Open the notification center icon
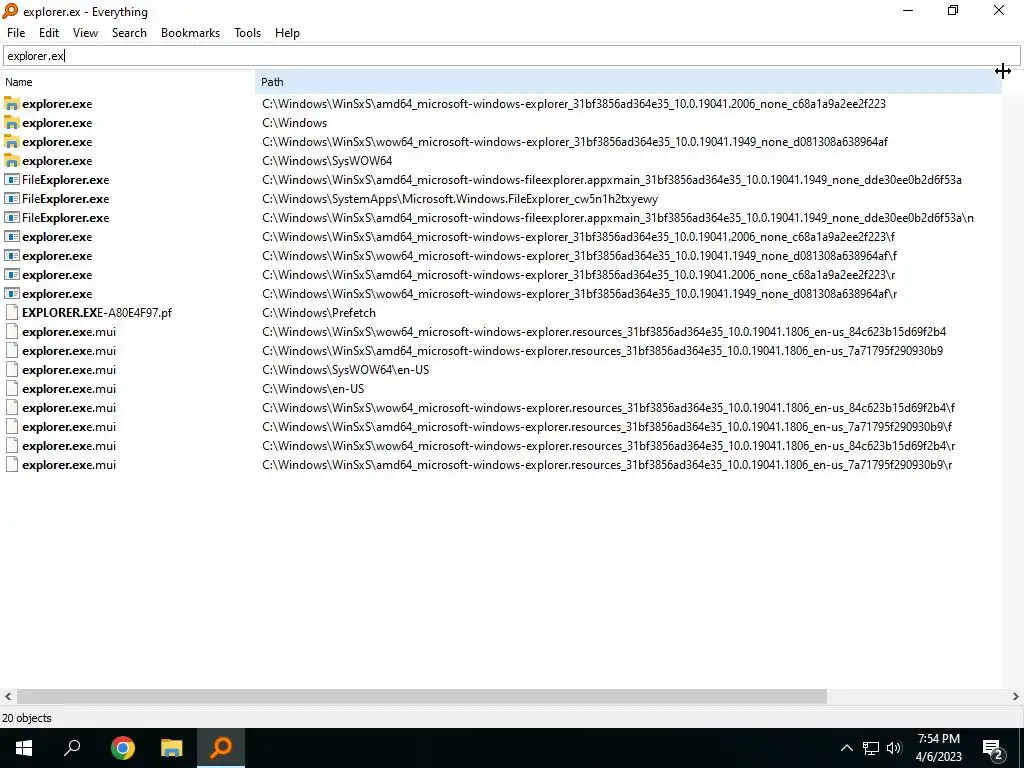The width and height of the screenshot is (1024, 768). pos(993,749)
